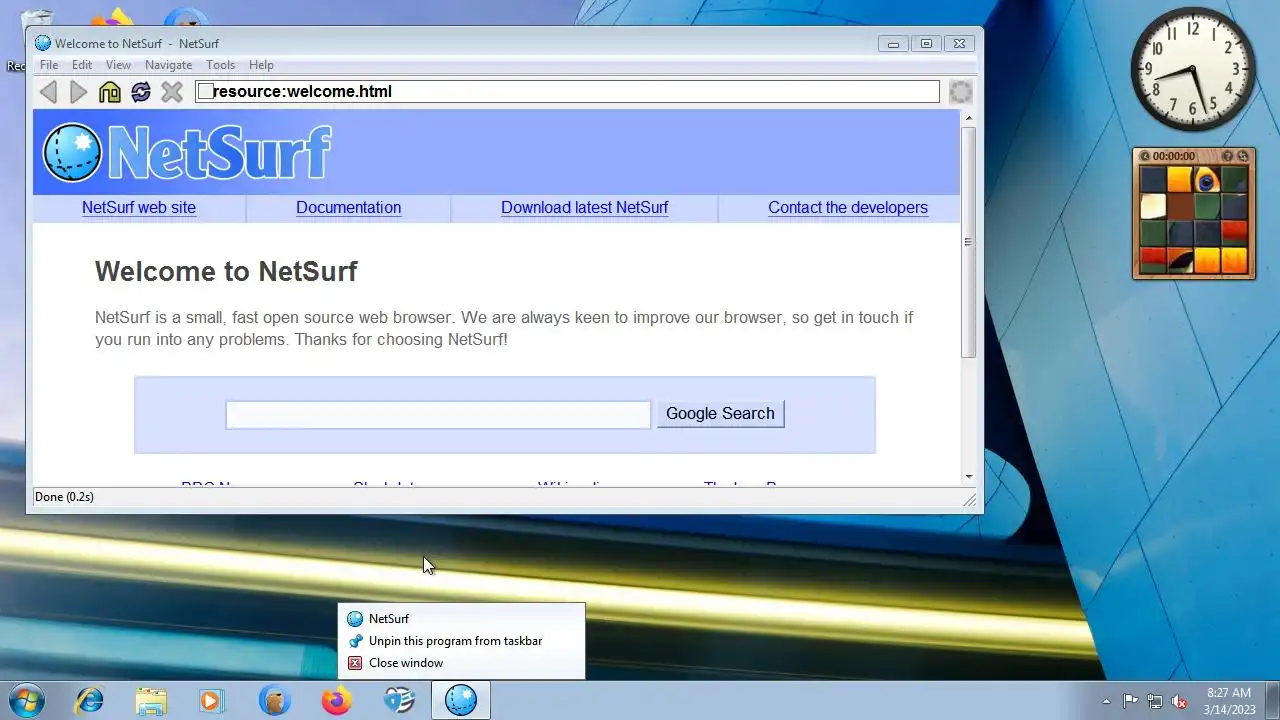Viewport: 1280px width, 720px height.
Task: Click the desktop clock gadget
Action: pos(1193,70)
